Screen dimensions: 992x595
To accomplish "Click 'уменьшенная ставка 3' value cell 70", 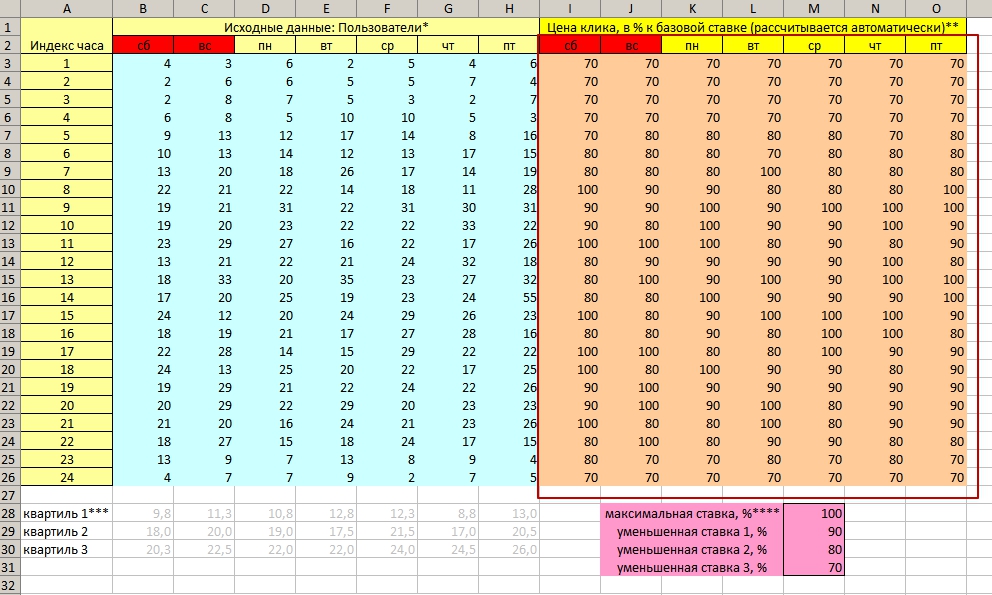I will (814, 567).
